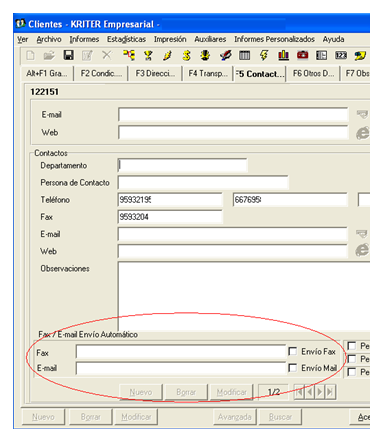Viewport: 379px width, 436px height.
Task: Click the bottom bar Borrar button
Action: [90, 417]
